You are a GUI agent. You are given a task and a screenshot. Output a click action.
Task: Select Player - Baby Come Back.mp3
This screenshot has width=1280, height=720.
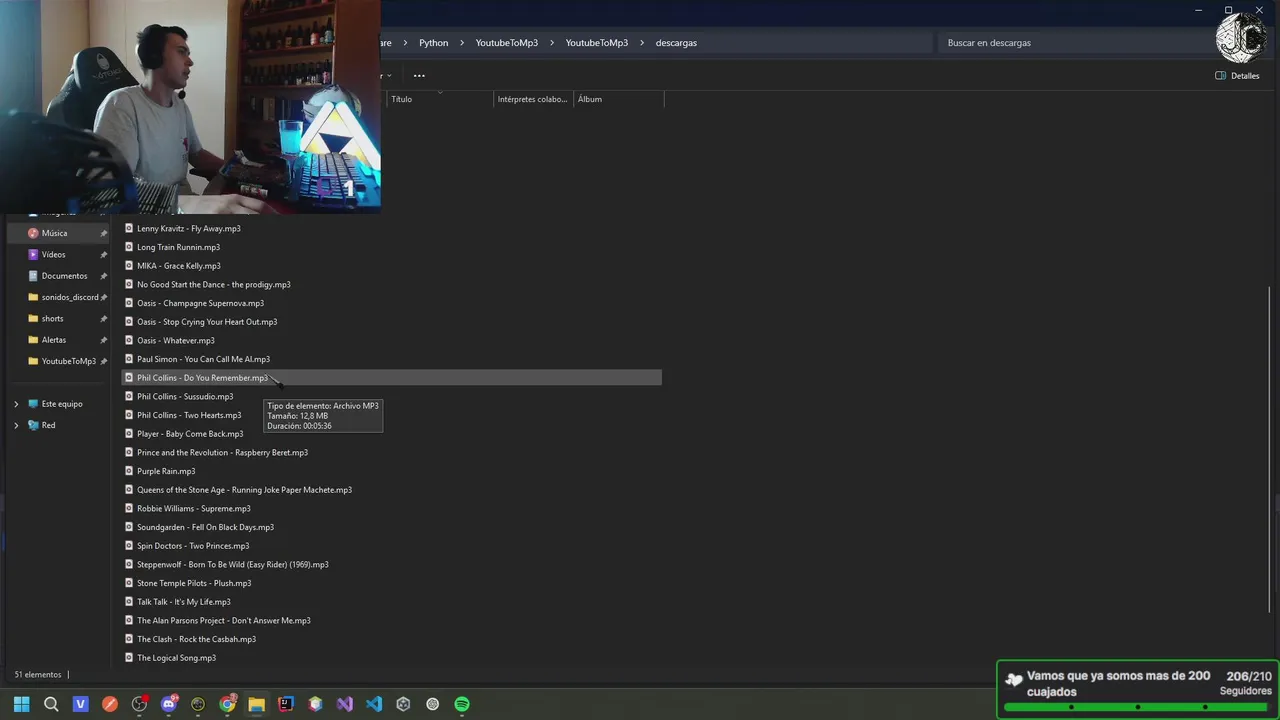pos(190,434)
